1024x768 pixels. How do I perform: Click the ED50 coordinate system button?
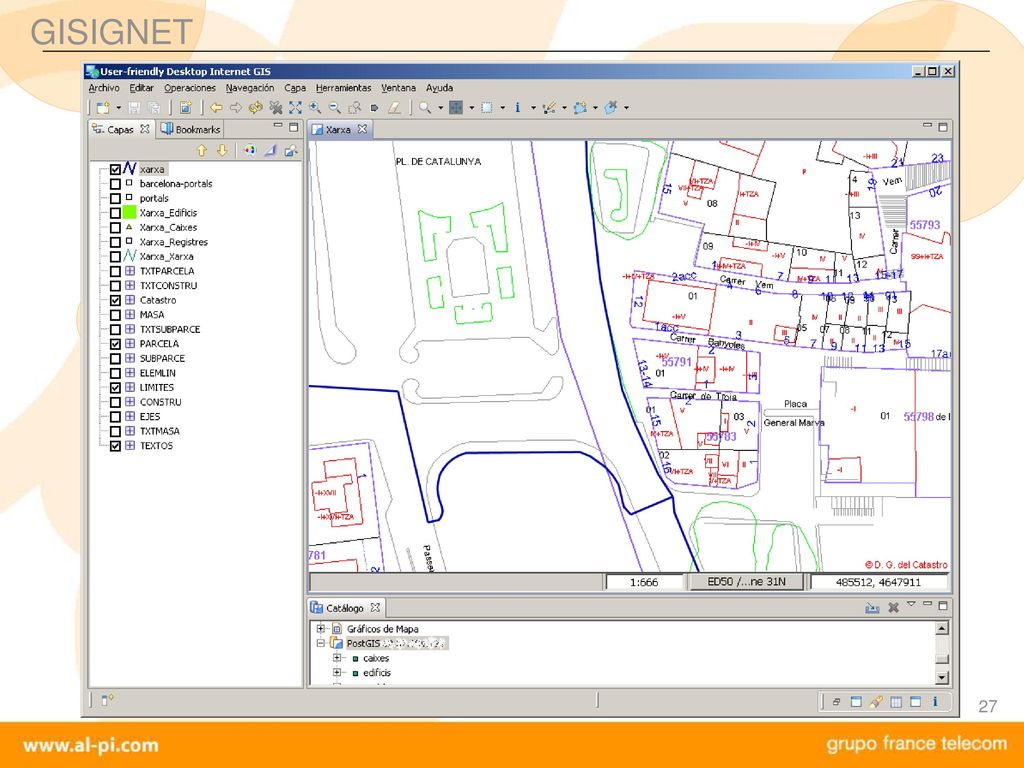coord(746,582)
